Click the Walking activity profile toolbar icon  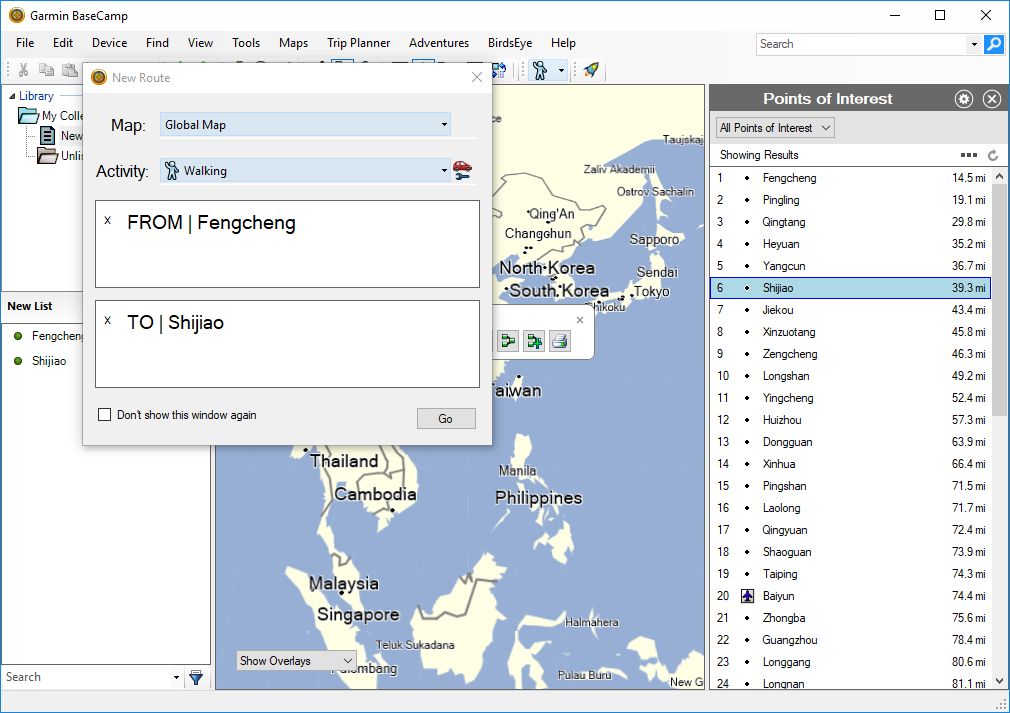tap(540, 70)
